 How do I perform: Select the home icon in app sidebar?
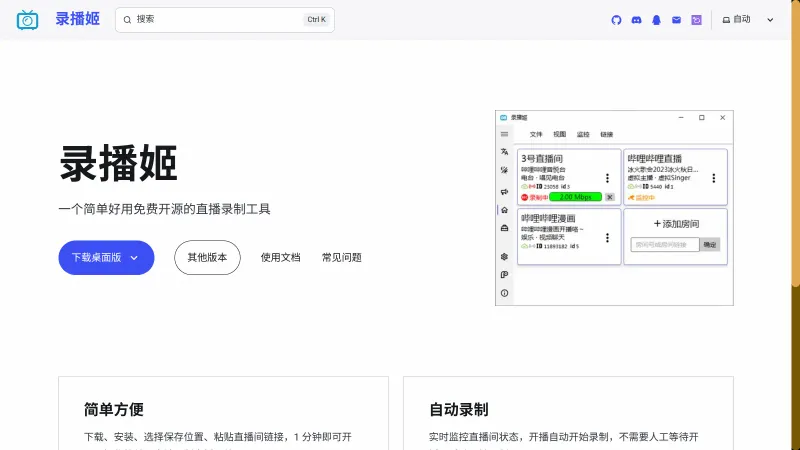pyautogui.click(x=504, y=210)
